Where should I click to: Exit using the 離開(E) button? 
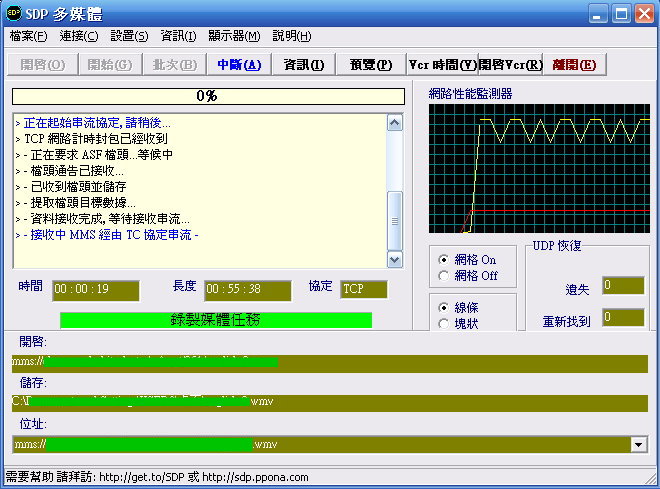[x=575, y=64]
